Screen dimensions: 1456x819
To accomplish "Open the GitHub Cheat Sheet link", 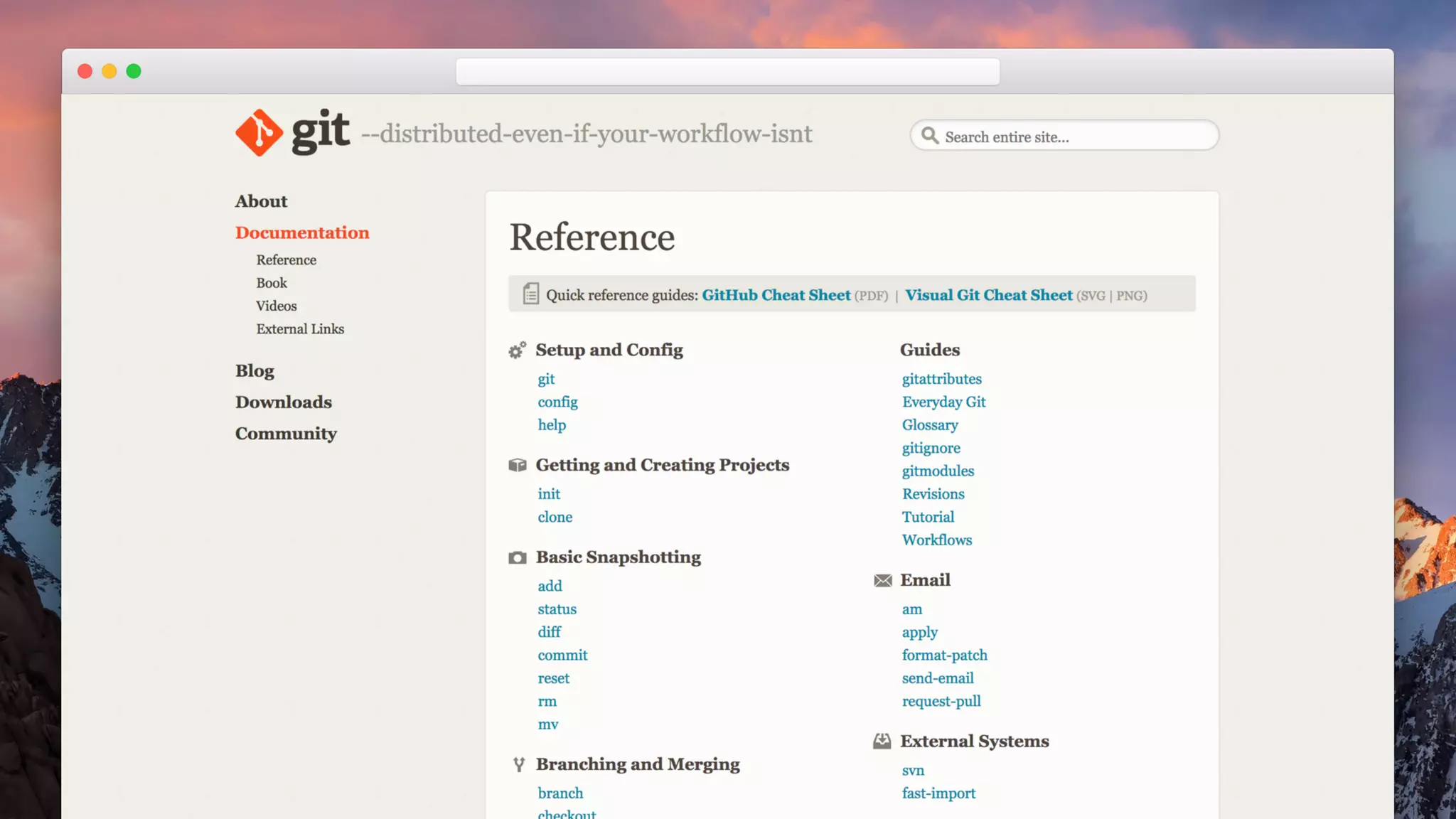I will [x=776, y=295].
